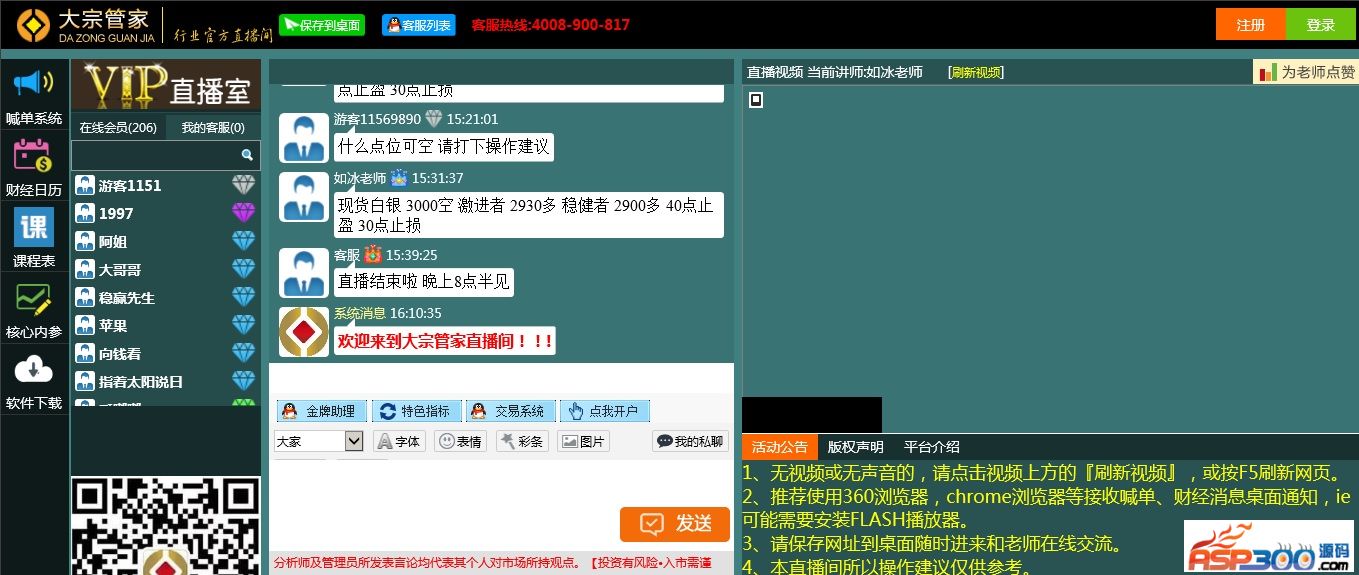
Task: Click the member search magnifier icon
Action: 247,155
